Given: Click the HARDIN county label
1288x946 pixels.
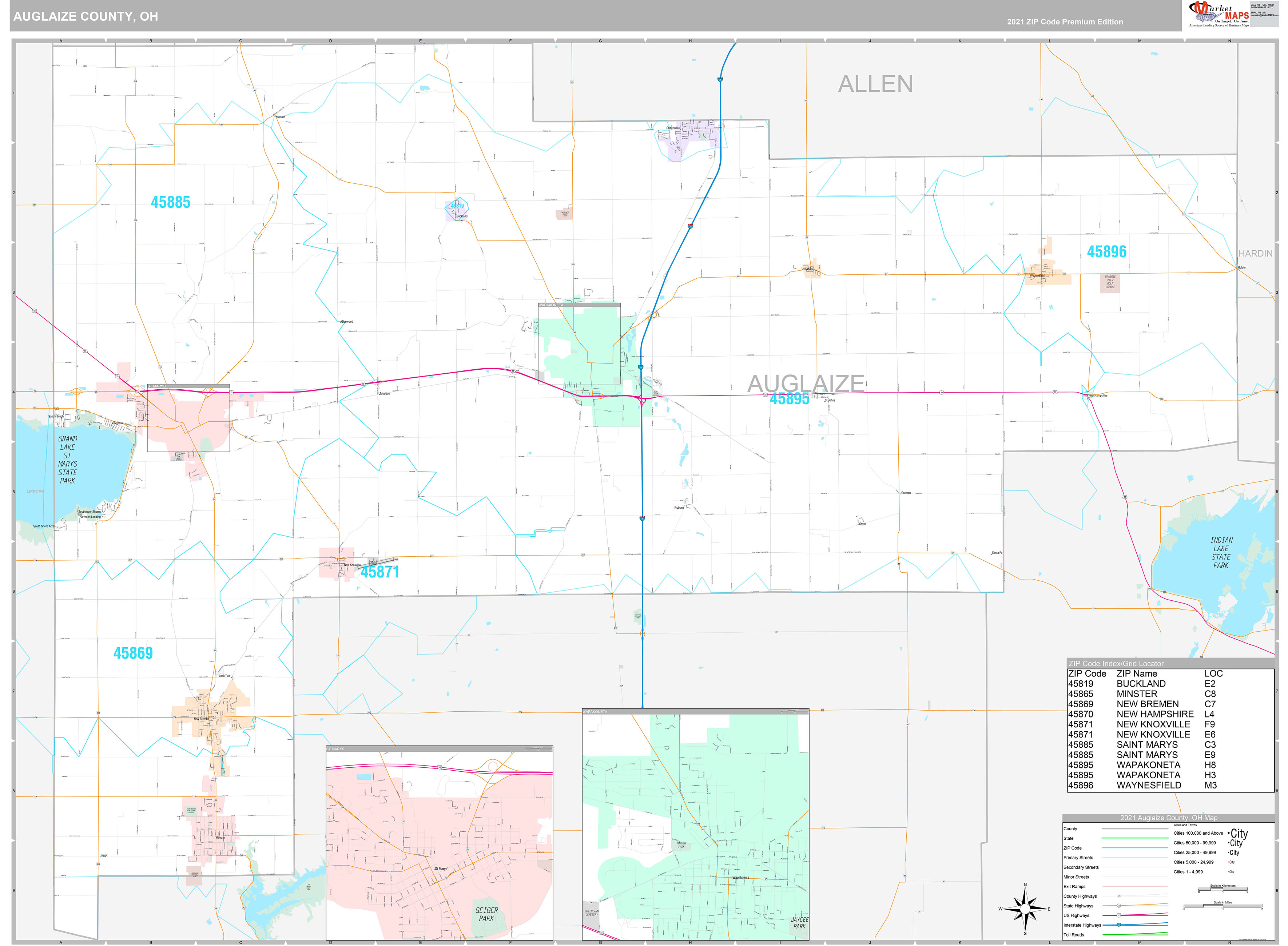Looking at the screenshot, I should pos(1255,253).
